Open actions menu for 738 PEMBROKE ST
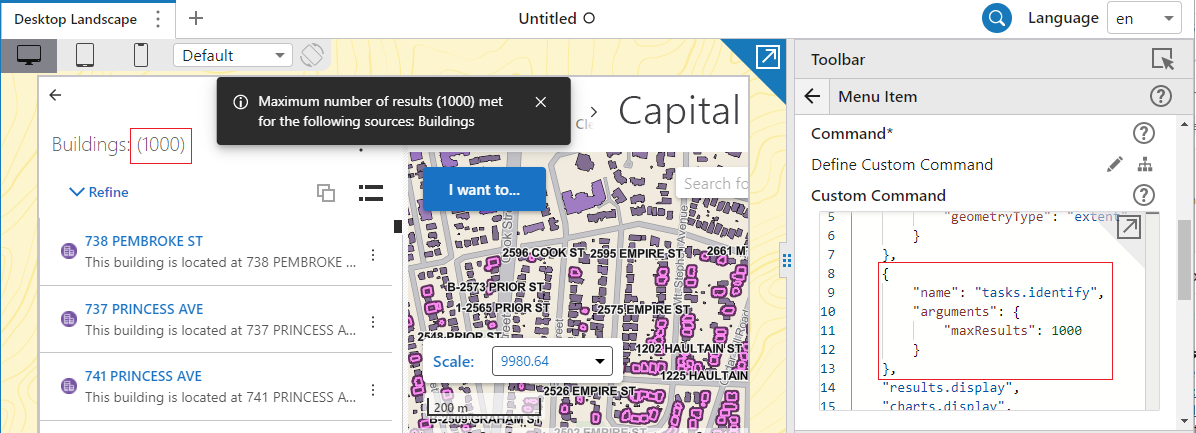 pos(373,255)
